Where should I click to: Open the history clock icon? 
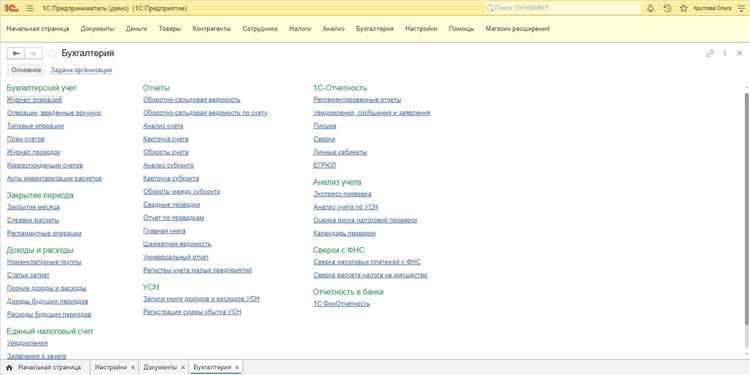[x=667, y=9]
